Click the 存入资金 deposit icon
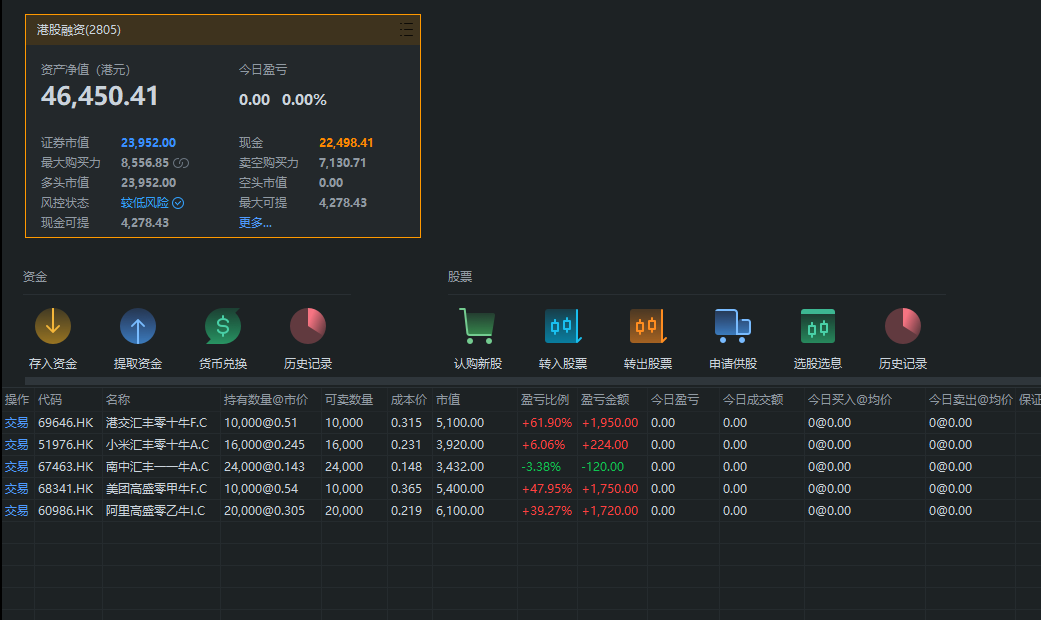The image size is (1041, 620). pos(53,326)
